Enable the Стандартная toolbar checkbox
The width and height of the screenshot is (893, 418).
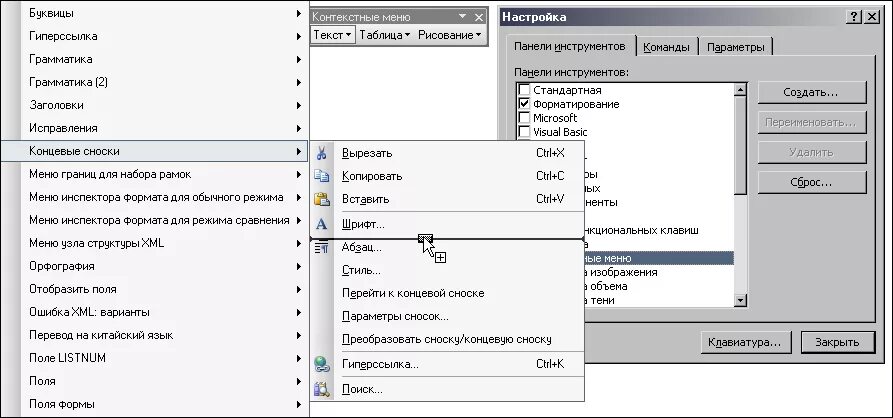coord(524,90)
